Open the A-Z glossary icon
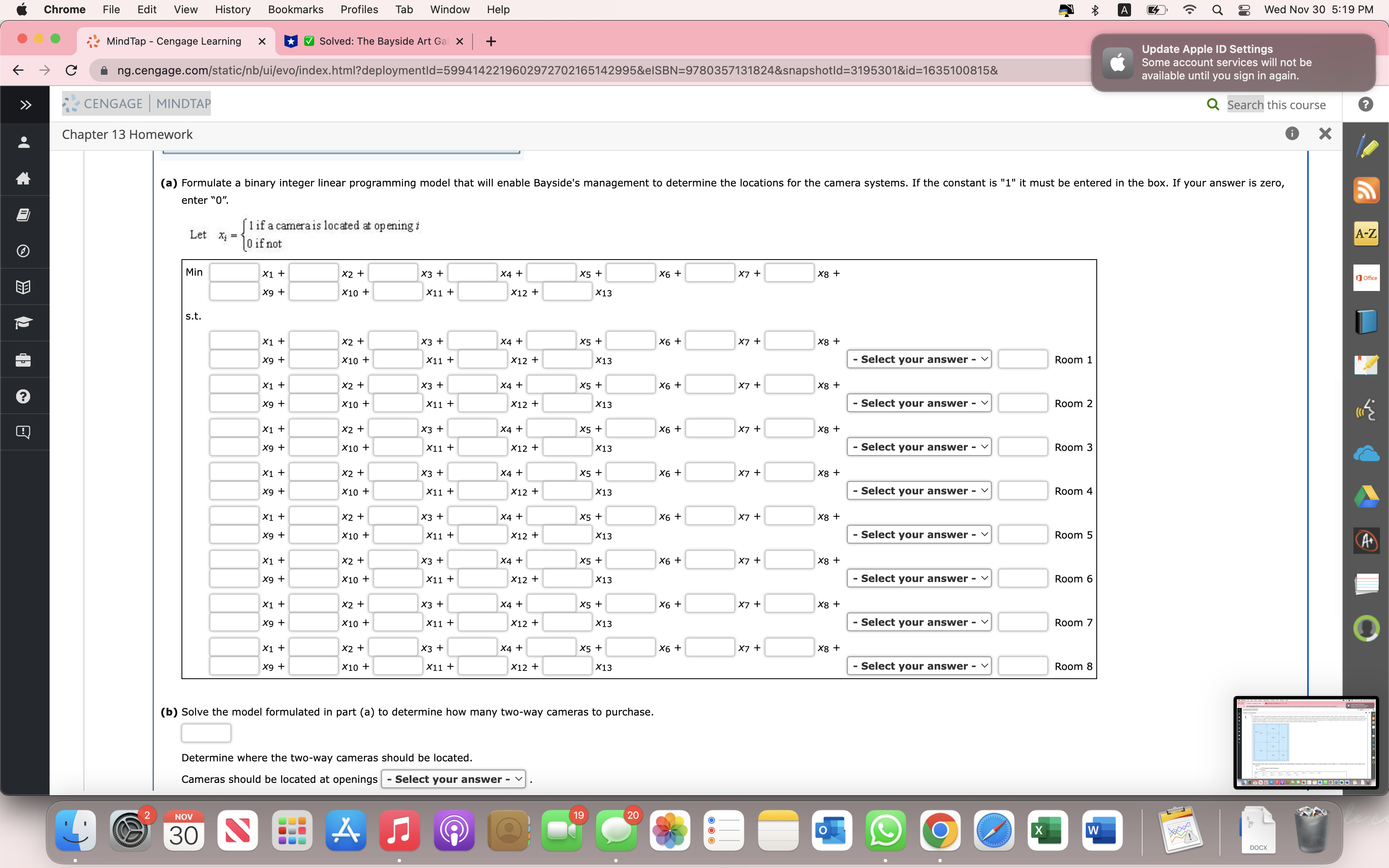The width and height of the screenshot is (1389, 868). pyautogui.click(x=1366, y=234)
